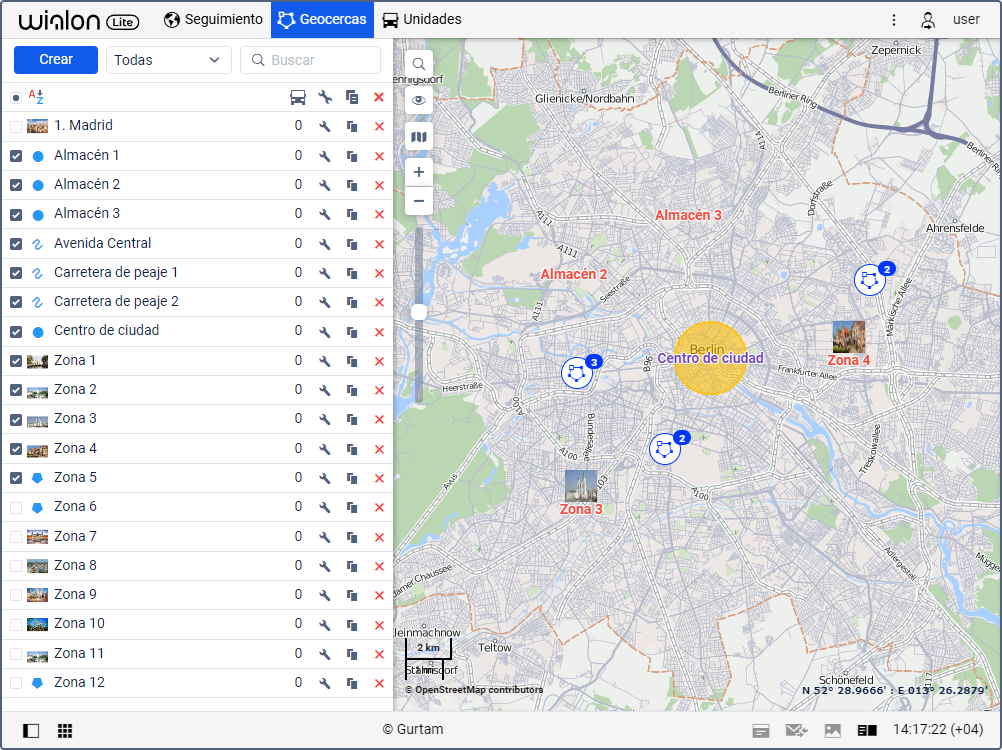
Task: Delete the Almacén 3 geofence
Action: pos(379,215)
